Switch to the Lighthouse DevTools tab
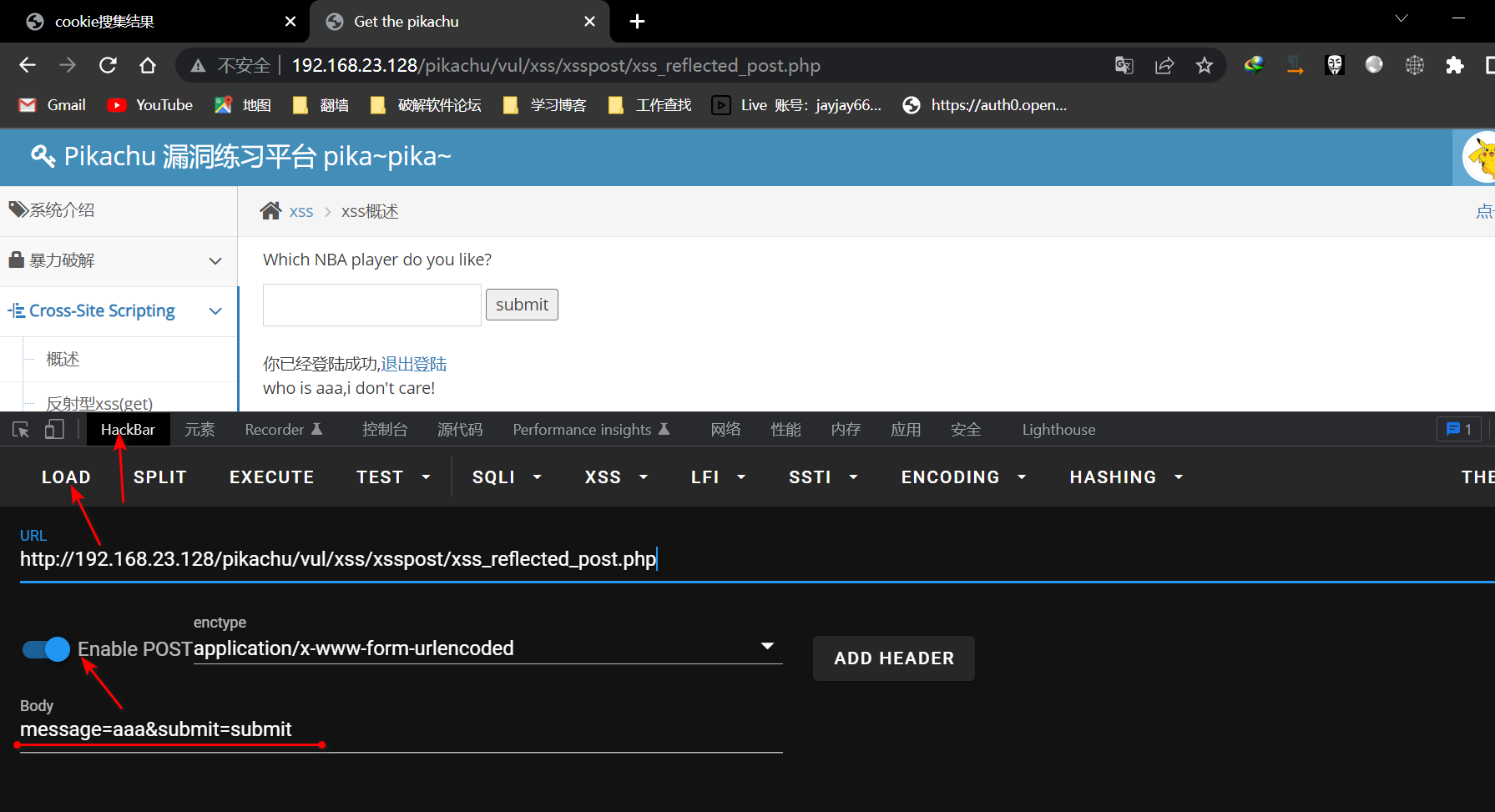 [x=1058, y=430]
